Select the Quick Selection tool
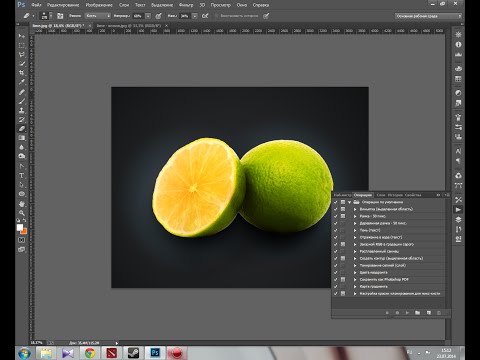480x360 pixels. pos(22,64)
